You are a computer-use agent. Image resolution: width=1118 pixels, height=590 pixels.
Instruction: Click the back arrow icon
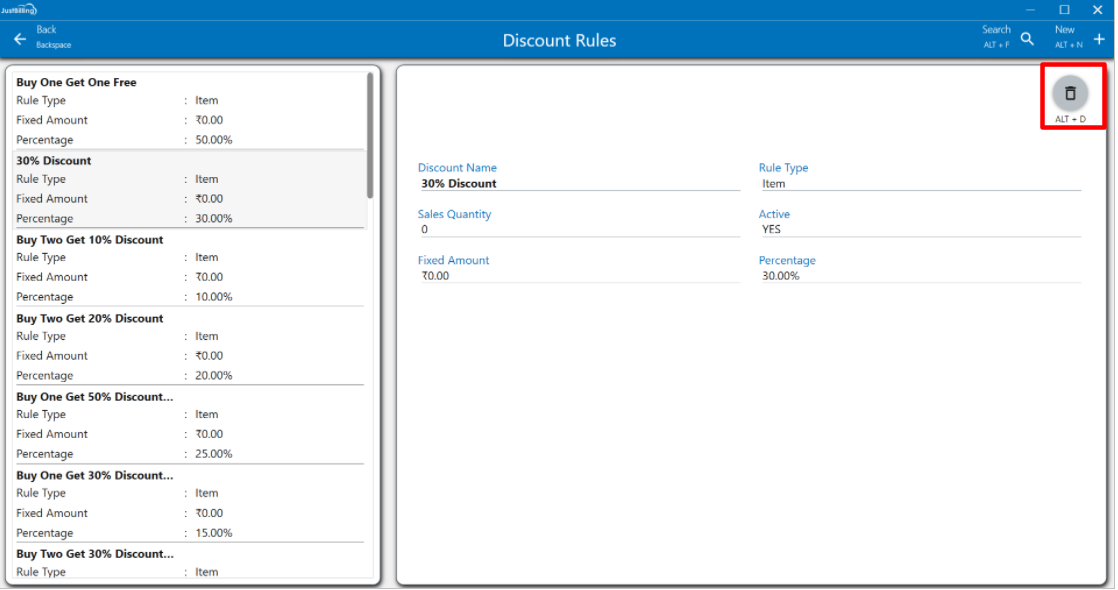(20, 39)
